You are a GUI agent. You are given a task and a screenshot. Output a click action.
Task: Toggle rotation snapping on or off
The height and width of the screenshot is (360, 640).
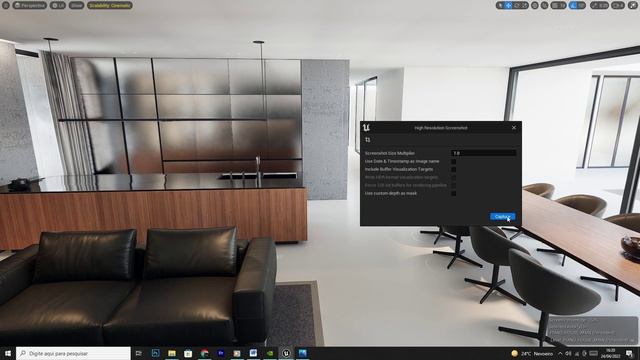(x=573, y=5)
